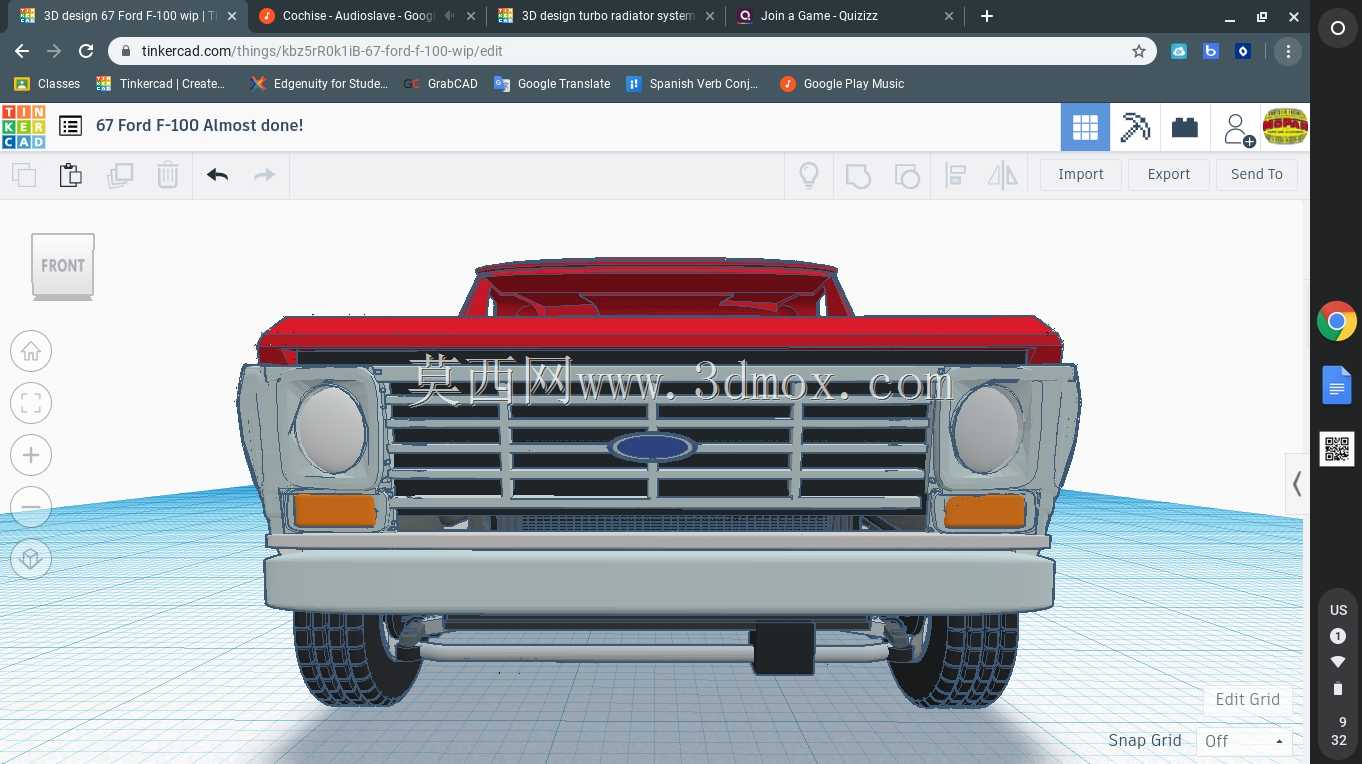Open Chrome three-dot menu
Viewport: 1362px width, 764px height.
(1288, 51)
